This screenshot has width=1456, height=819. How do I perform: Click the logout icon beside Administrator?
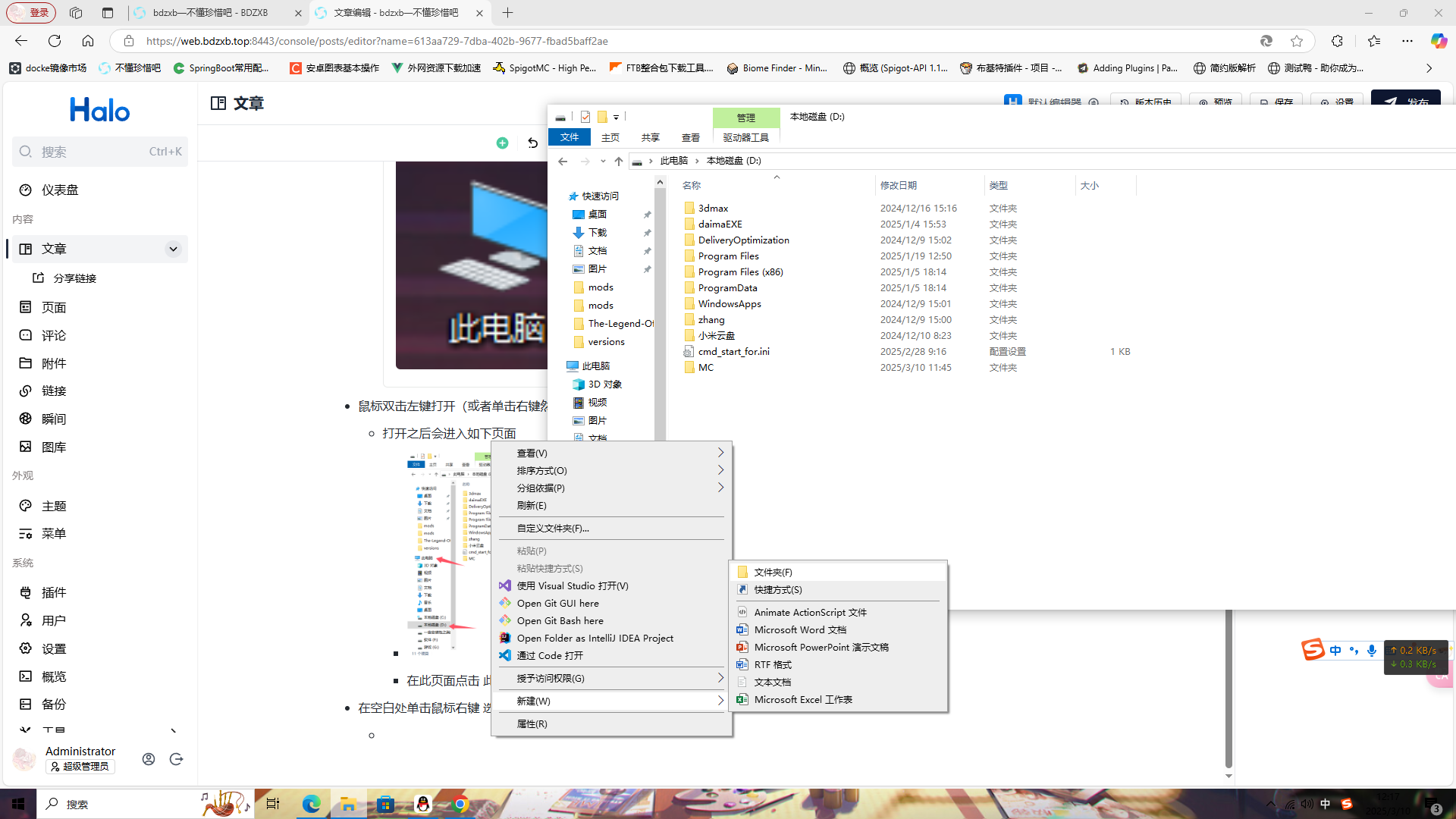(x=177, y=759)
